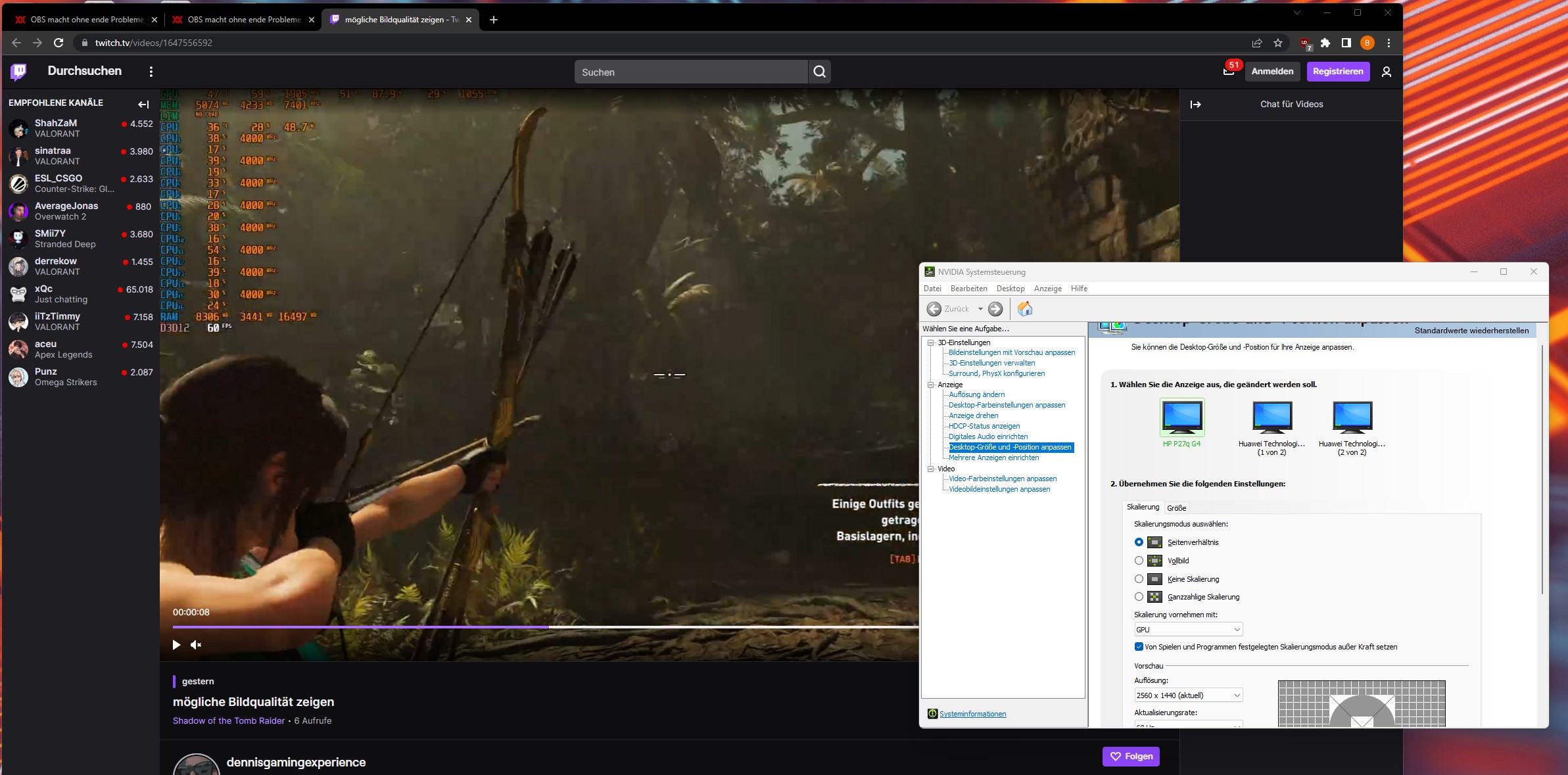Open Auflösung ändern in task tree
The image size is (1568, 775).
(x=976, y=394)
